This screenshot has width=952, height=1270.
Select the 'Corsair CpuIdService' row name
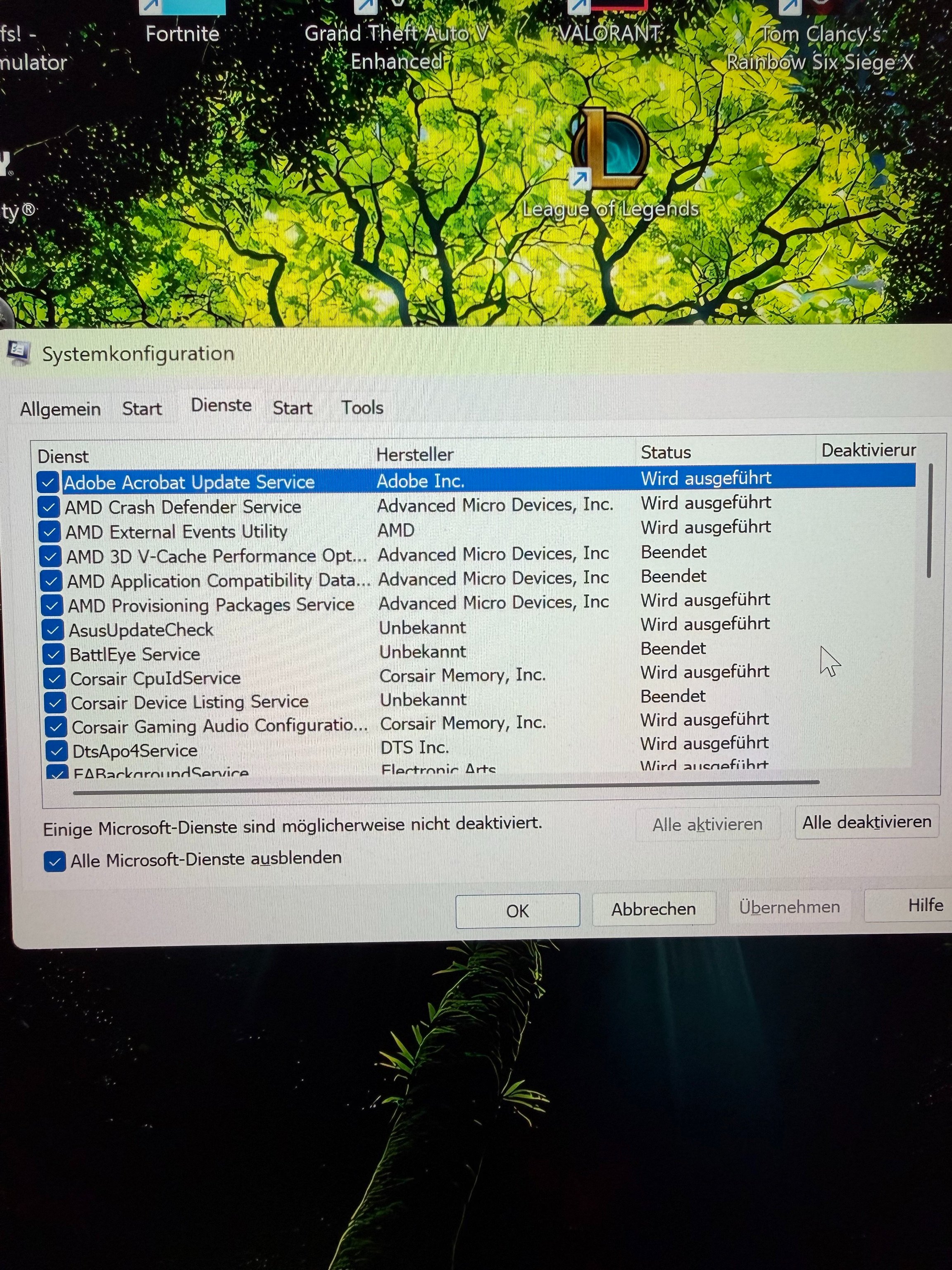(155, 678)
